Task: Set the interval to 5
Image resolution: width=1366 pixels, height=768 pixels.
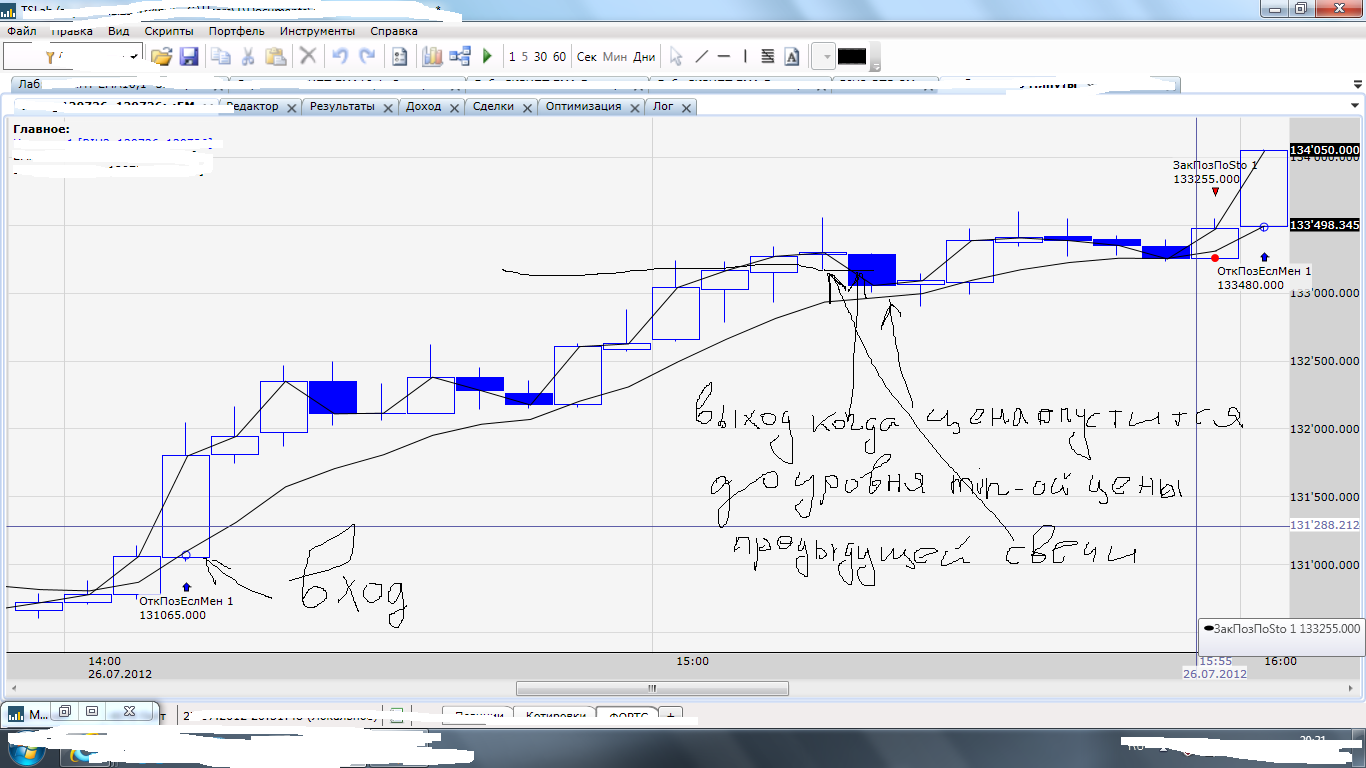Action: click(525, 57)
